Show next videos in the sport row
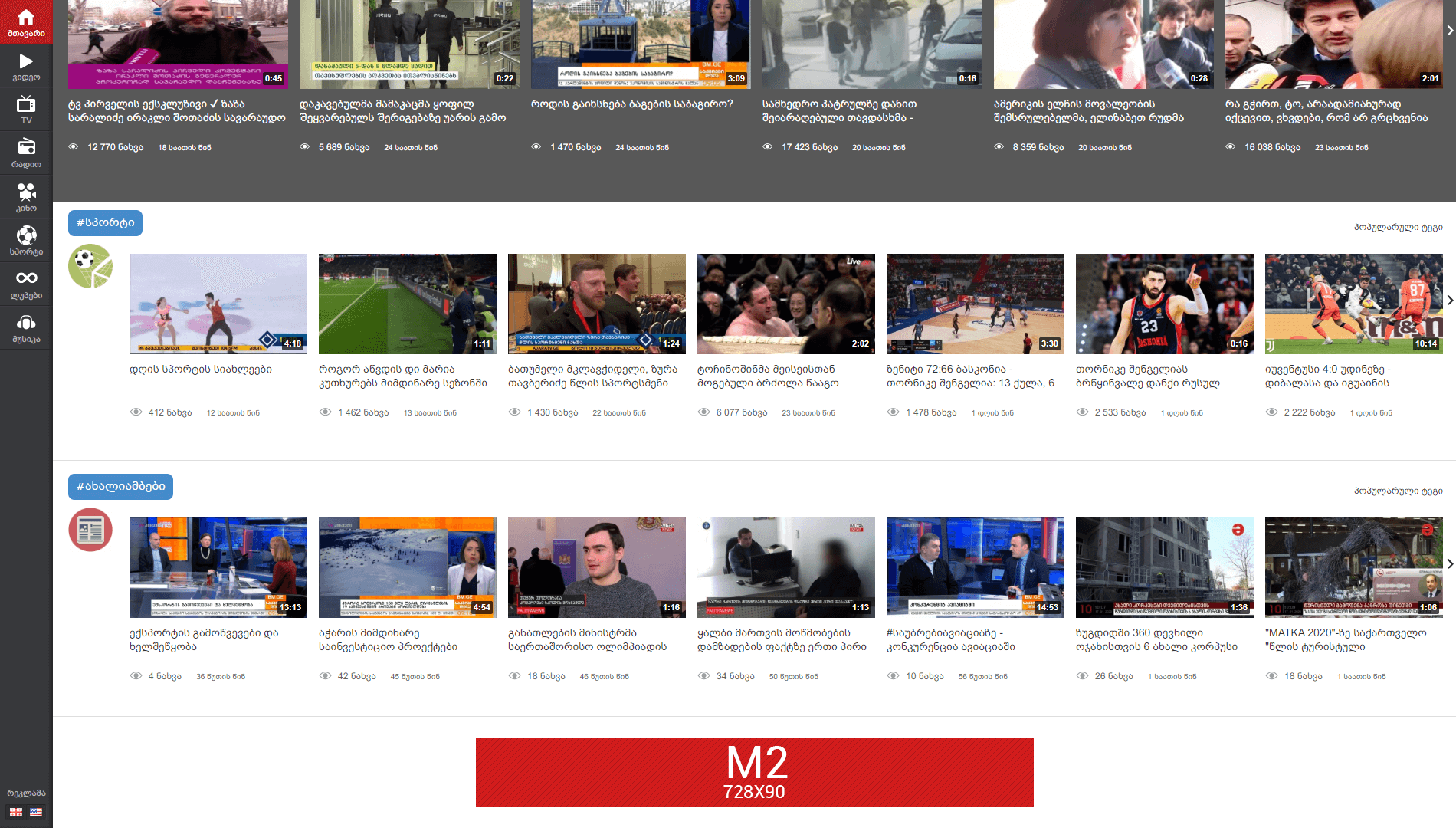 (x=1449, y=301)
